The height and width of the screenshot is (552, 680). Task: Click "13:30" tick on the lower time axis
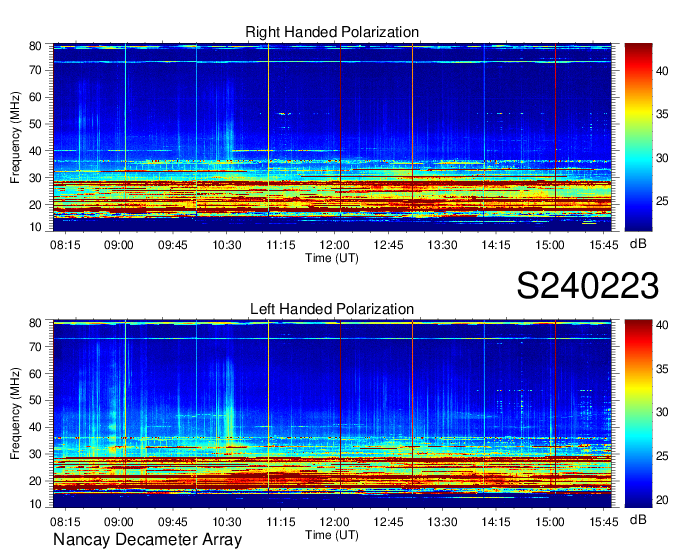(x=442, y=522)
